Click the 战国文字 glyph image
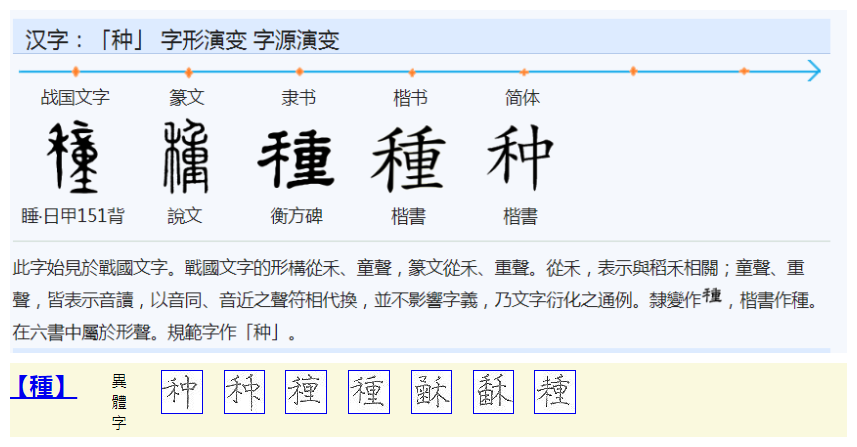This screenshot has width=857, height=447. click(73, 157)
